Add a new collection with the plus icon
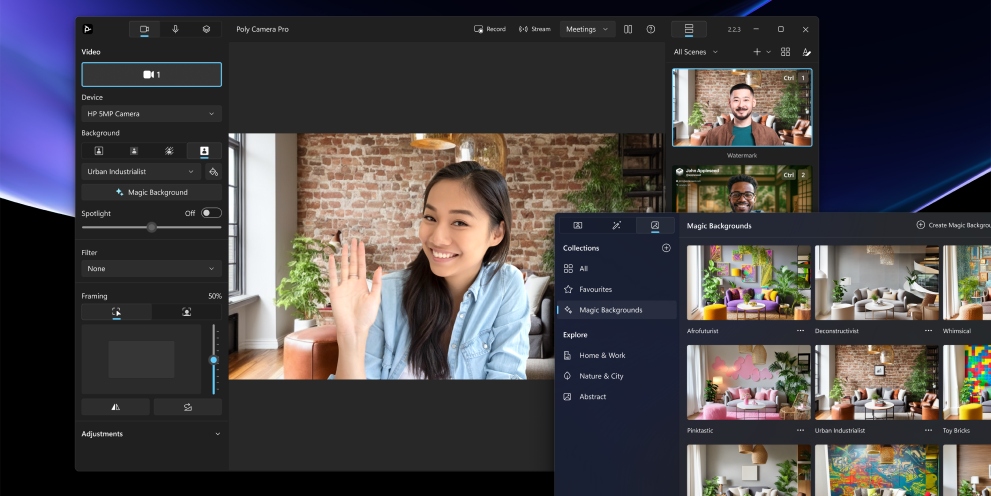 click(x=666, y=248)
